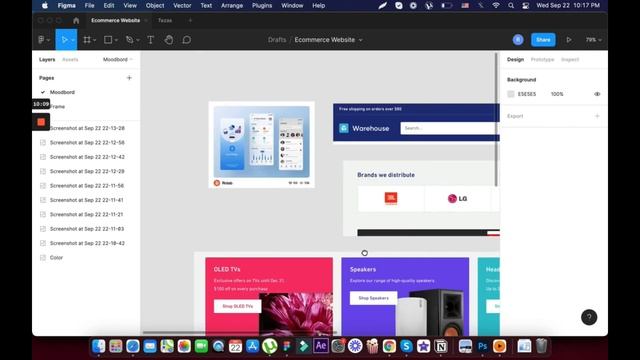
Task: Click the Drafts breadcrumb link
Action: [277, 40]
